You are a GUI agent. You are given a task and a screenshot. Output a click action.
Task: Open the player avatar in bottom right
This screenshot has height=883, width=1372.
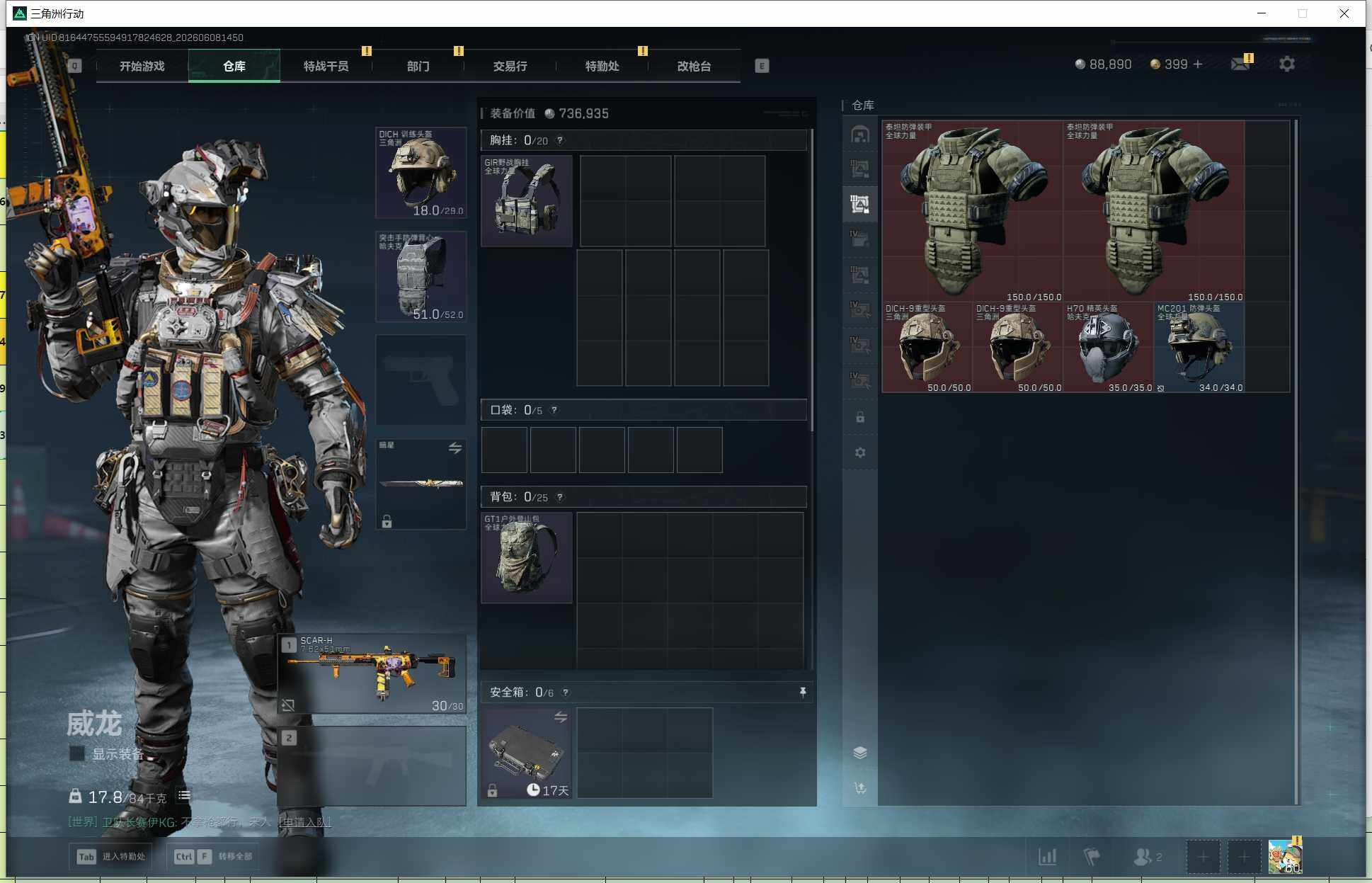[x=1285, y=857]
